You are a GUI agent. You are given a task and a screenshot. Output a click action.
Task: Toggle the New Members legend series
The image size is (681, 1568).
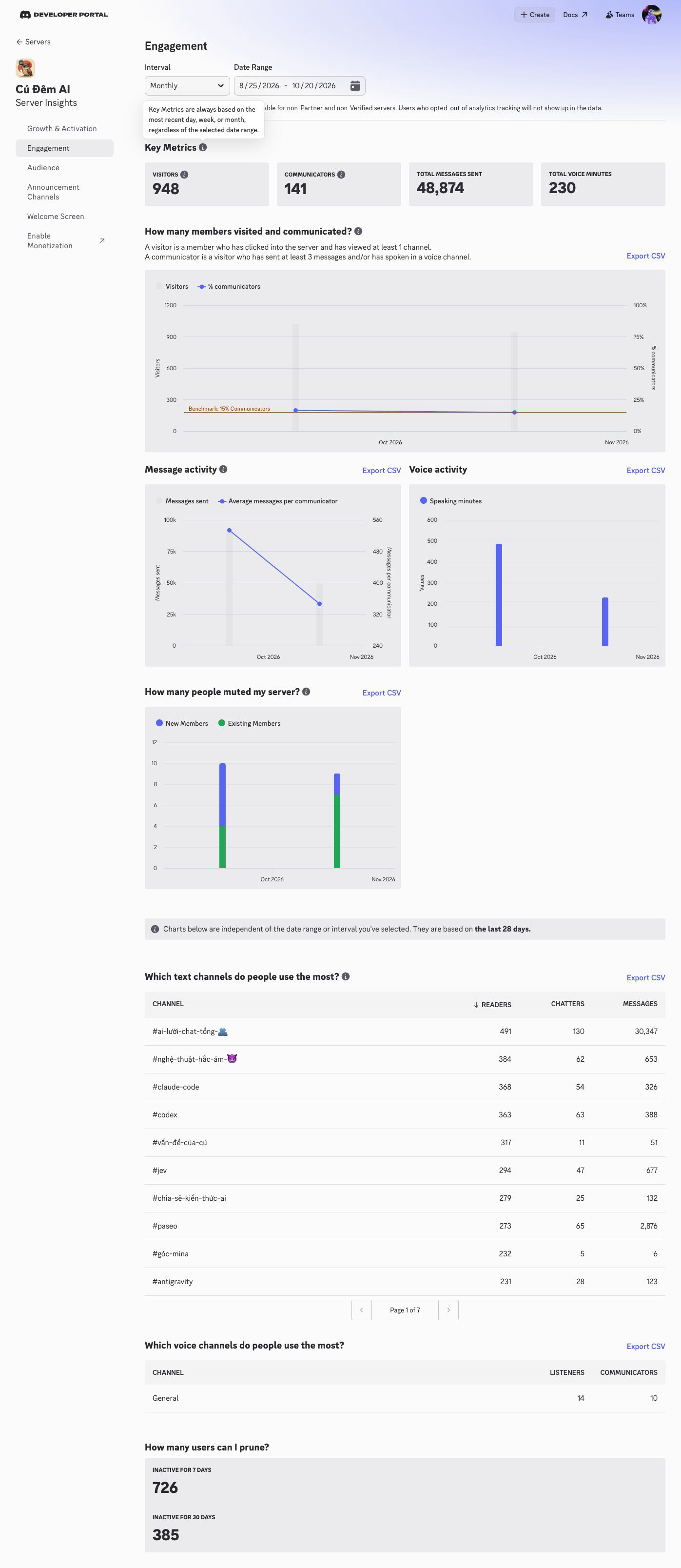click(182, 723)
